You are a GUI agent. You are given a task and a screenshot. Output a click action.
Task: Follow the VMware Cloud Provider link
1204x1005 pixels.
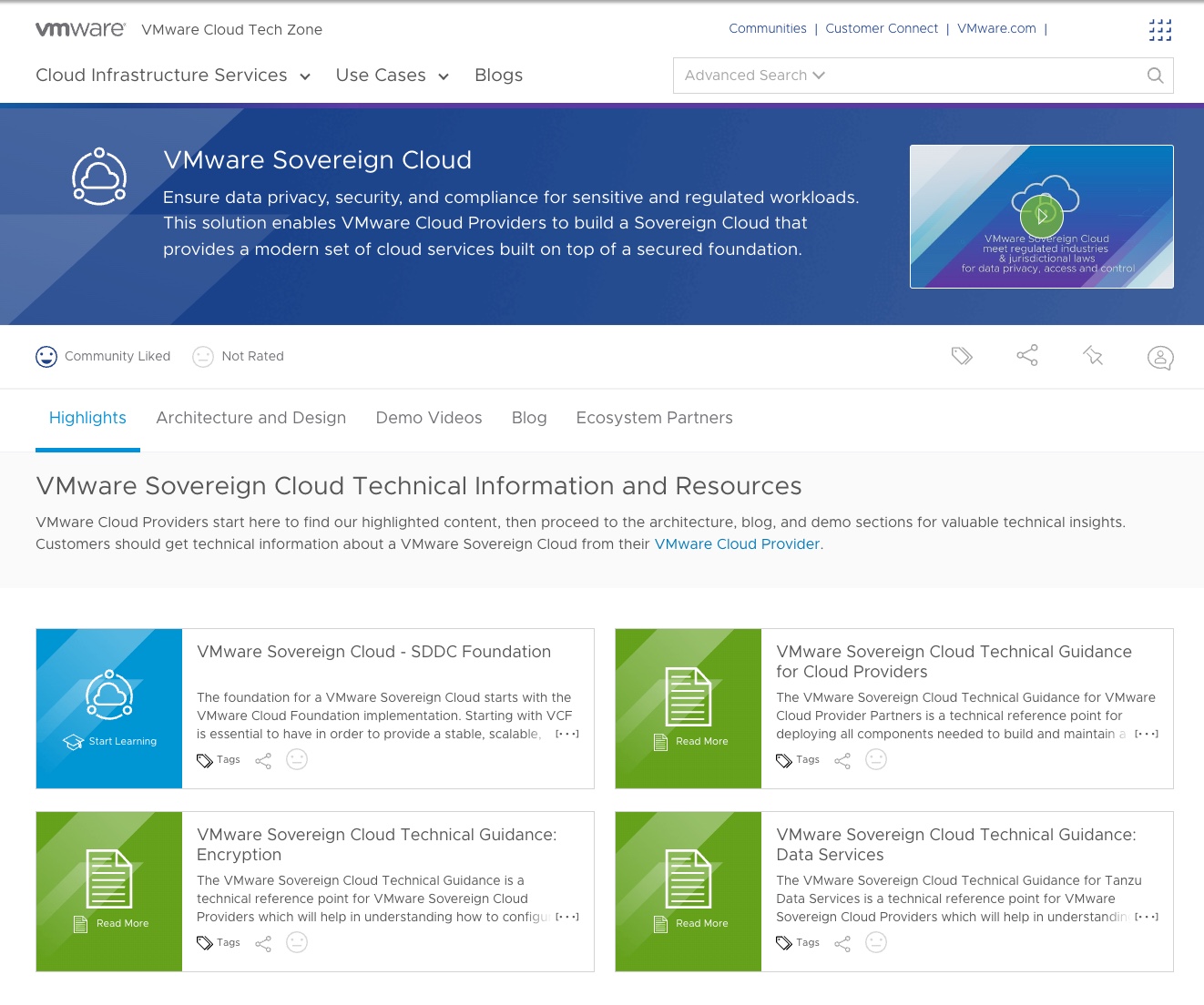[x=737, y=544]
